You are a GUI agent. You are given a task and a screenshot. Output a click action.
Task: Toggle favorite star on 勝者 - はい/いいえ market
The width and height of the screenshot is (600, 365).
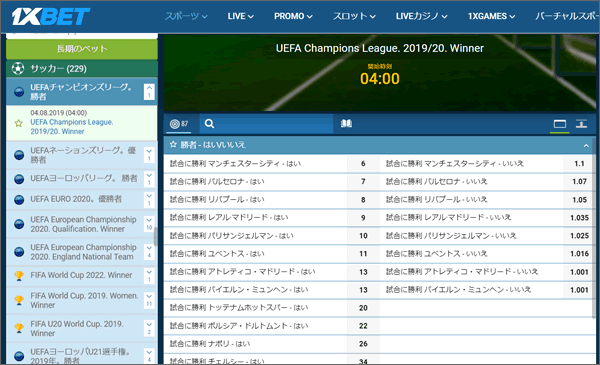[x=173, y=145]
